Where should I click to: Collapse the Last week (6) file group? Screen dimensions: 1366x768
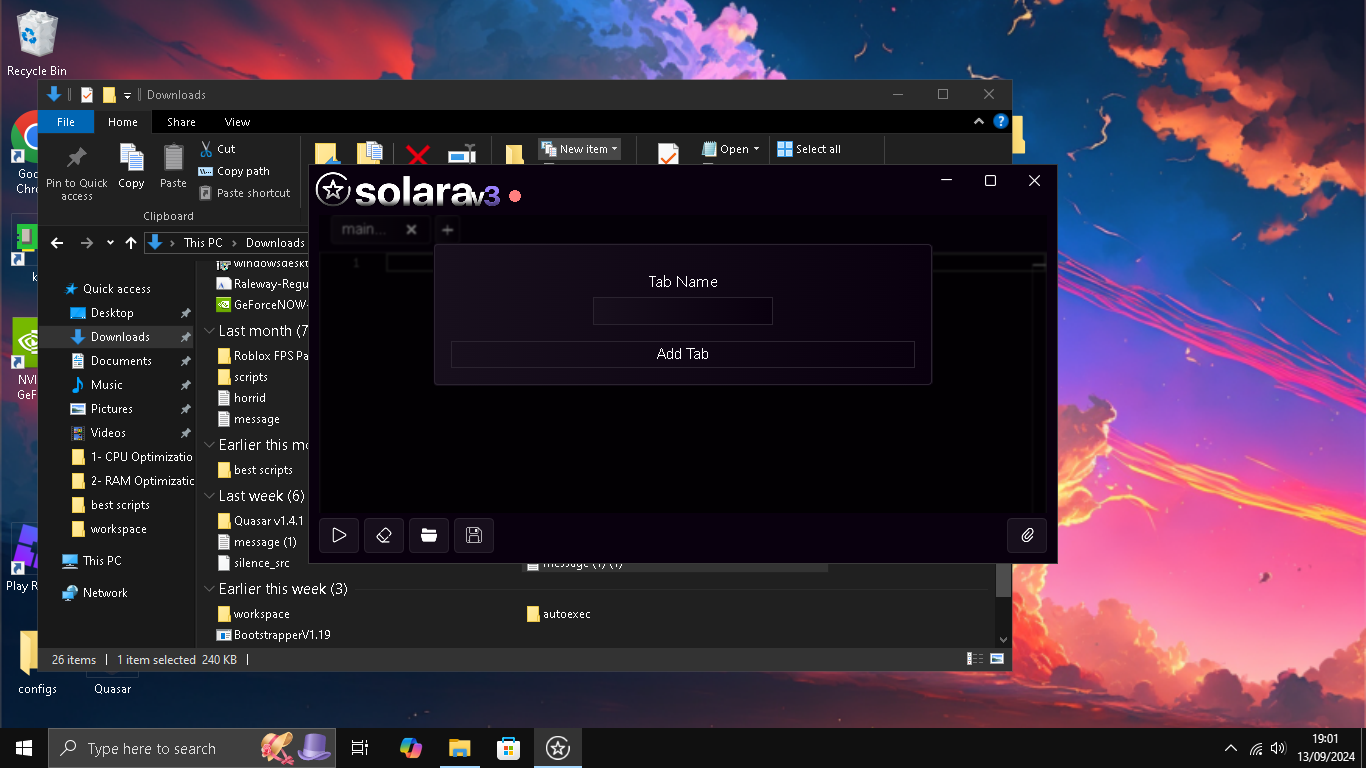(209, 496)
